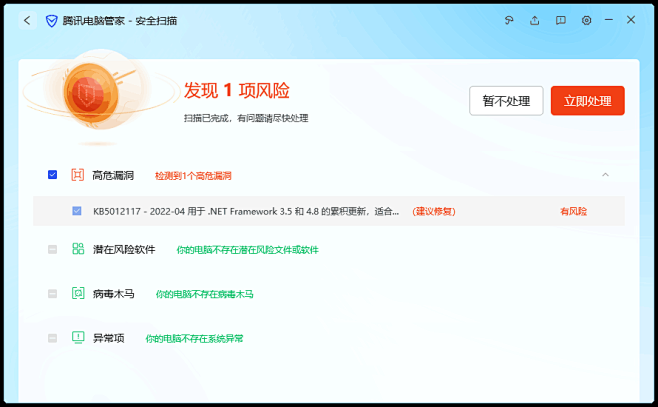The height and width of the screenshot is (407, 658).
Task: Uncheck the 高危漏洞 checkbox
Action: coord(52,175)
